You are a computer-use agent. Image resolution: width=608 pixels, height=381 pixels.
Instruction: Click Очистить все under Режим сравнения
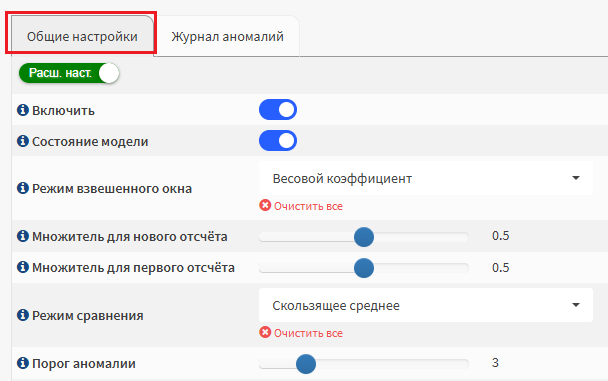tap(308, 333)
